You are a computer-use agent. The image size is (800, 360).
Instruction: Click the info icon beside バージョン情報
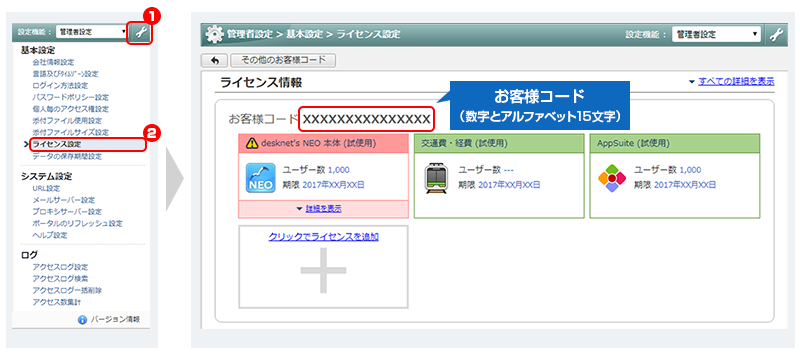82,320
